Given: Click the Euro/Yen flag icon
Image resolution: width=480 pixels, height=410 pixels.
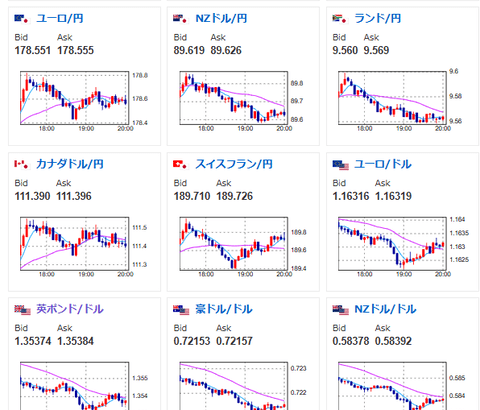Looking at the screenshot, I should pos(22,19).
